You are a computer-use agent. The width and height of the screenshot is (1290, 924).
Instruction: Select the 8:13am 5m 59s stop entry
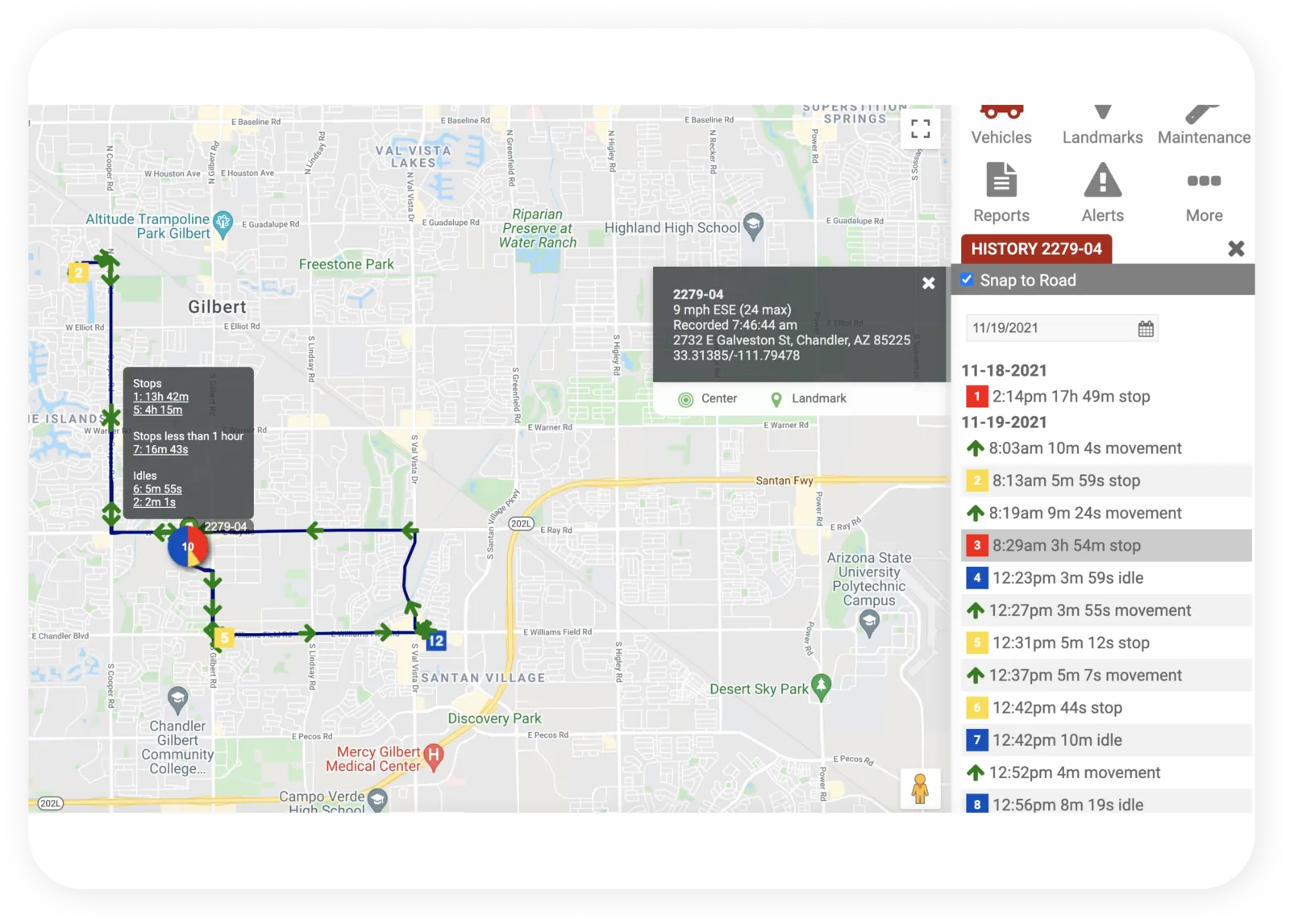coord(1106,481)
